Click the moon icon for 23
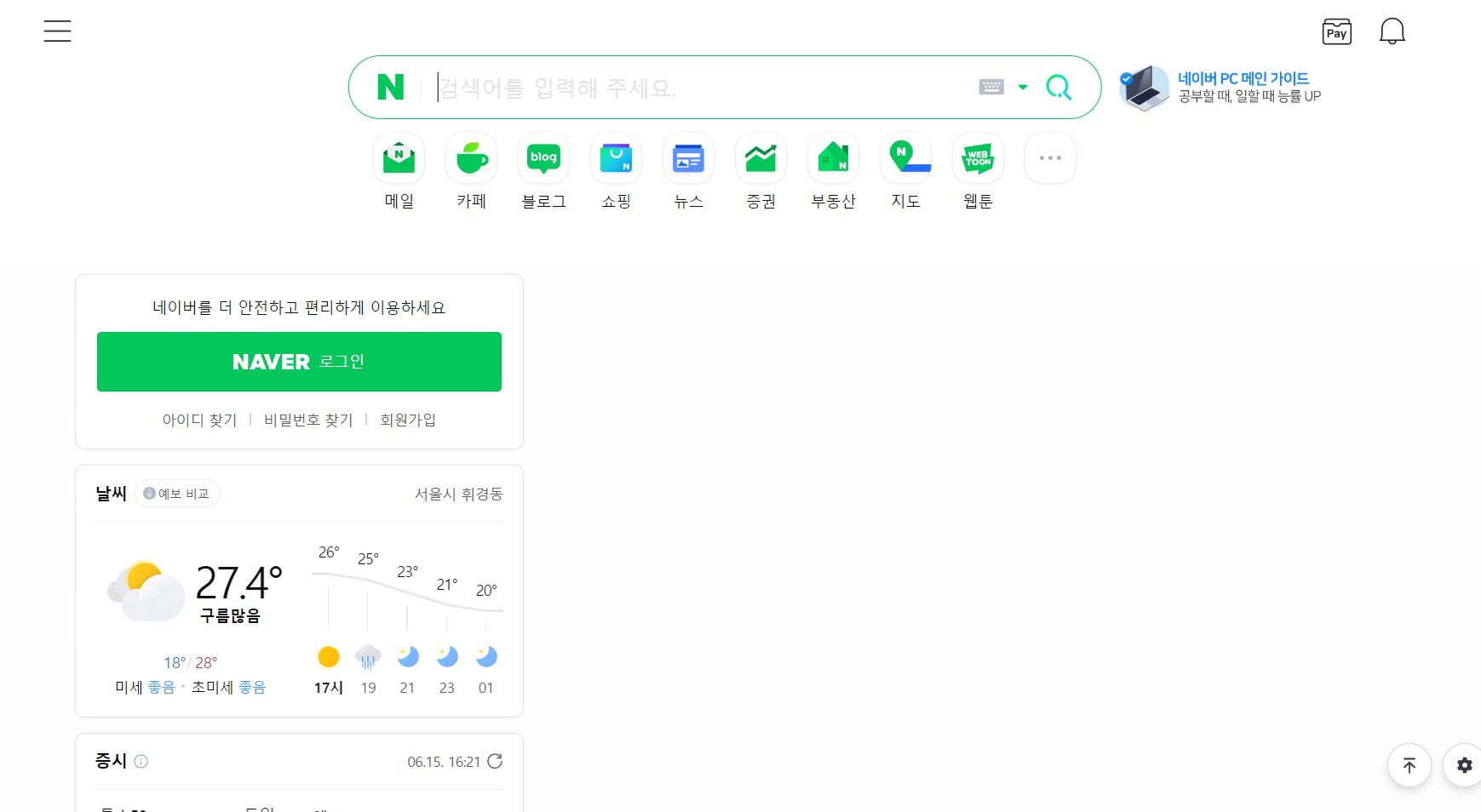This screenshot has height=812, width=1481. pyautogui.click(x=447, y=656)
